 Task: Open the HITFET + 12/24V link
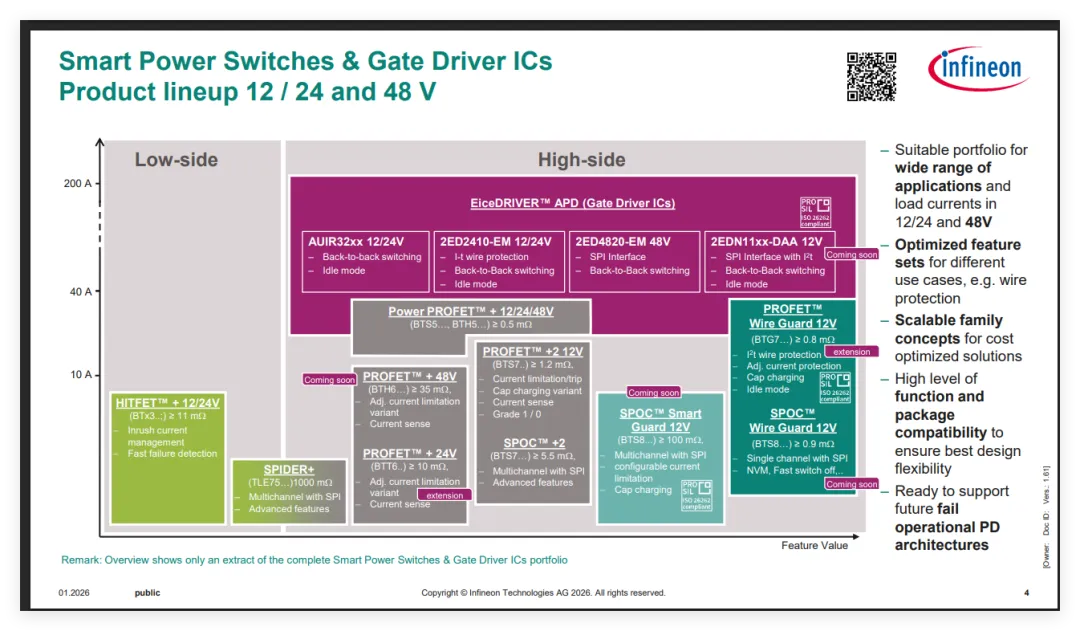pos(167,403)
